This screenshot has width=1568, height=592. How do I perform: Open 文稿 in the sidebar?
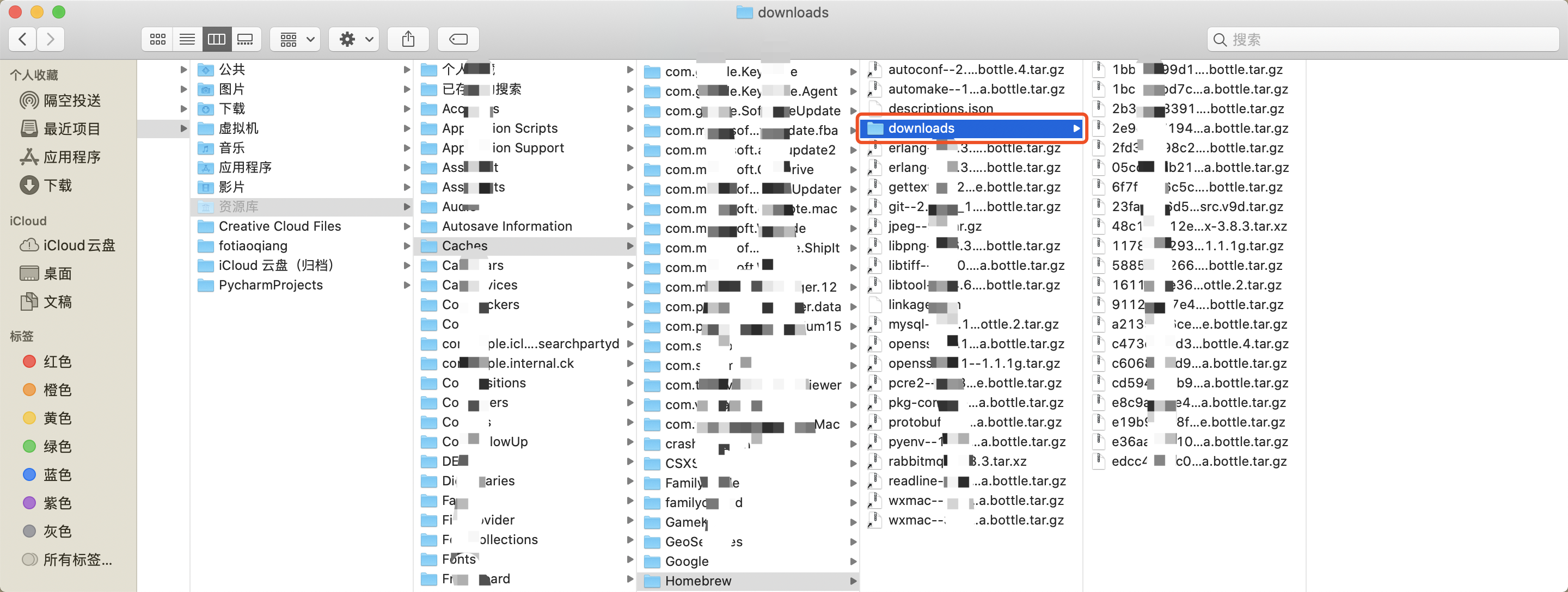pos(46,302)
